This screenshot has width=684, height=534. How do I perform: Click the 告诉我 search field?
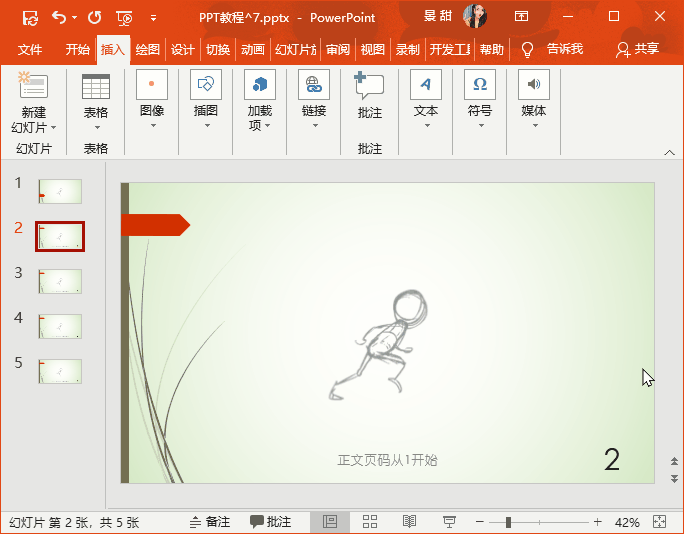click(x=565, y=49)
